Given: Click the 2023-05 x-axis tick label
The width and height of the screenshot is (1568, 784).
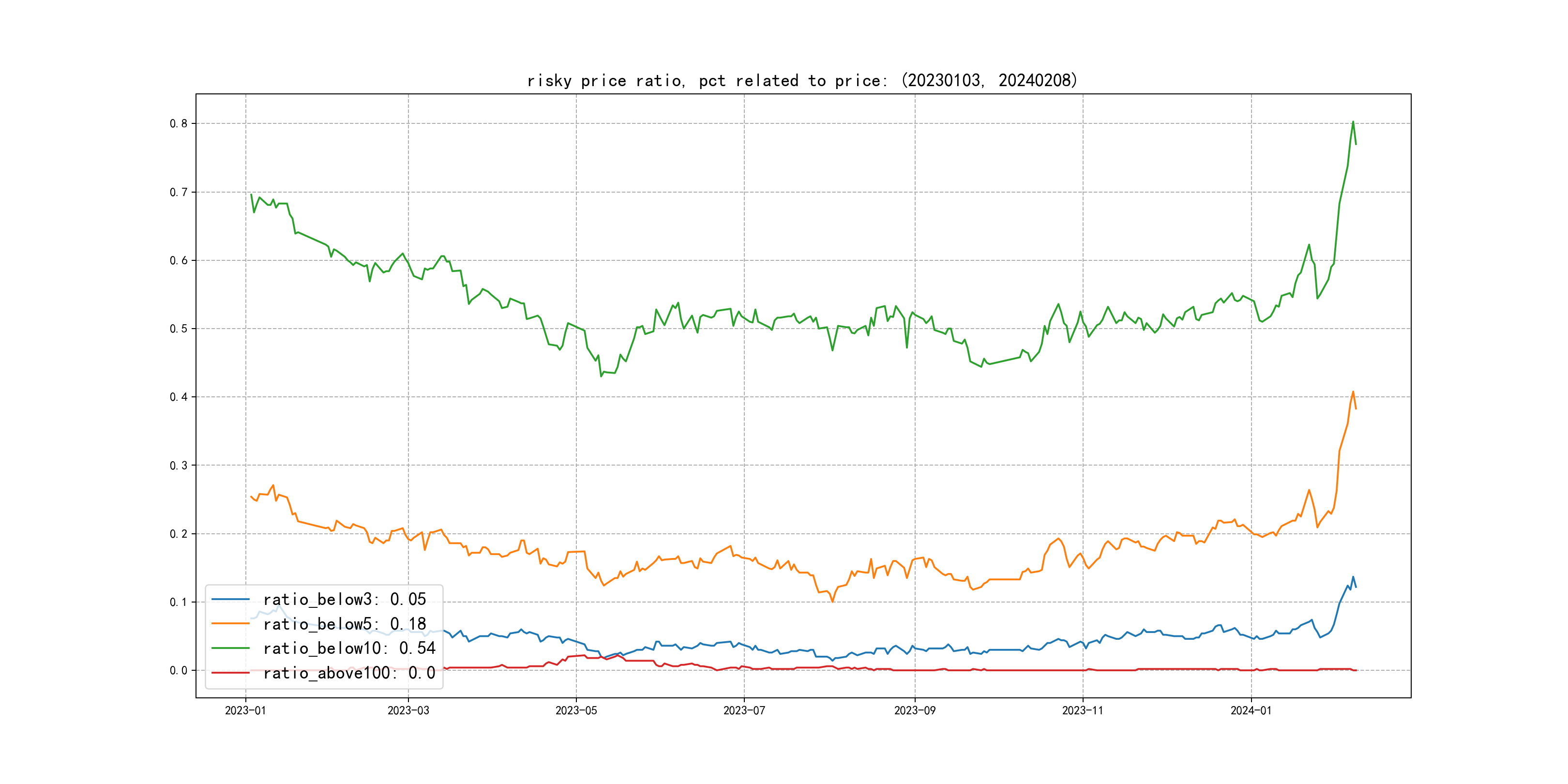Looking at the screenshot, I should point(576,710).
